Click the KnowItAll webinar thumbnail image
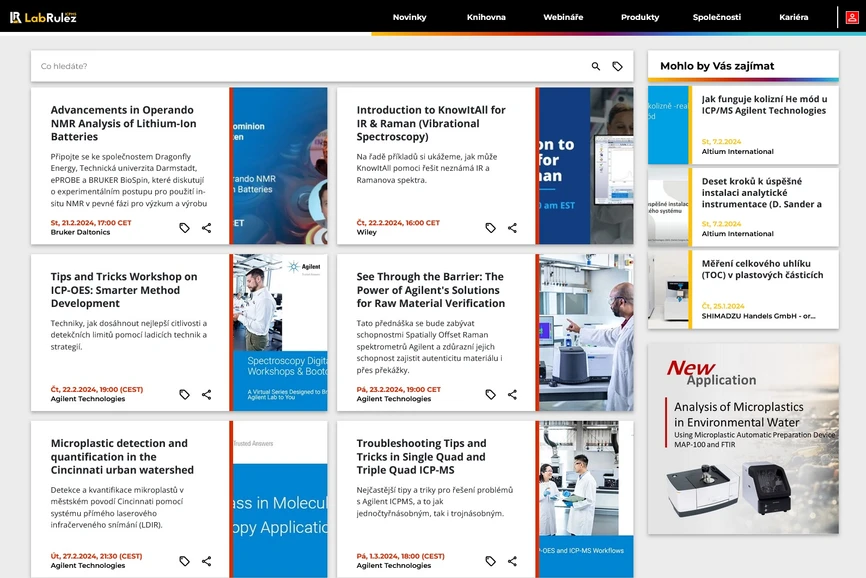Screen dimensions: 866x578 tap(586, 166)
